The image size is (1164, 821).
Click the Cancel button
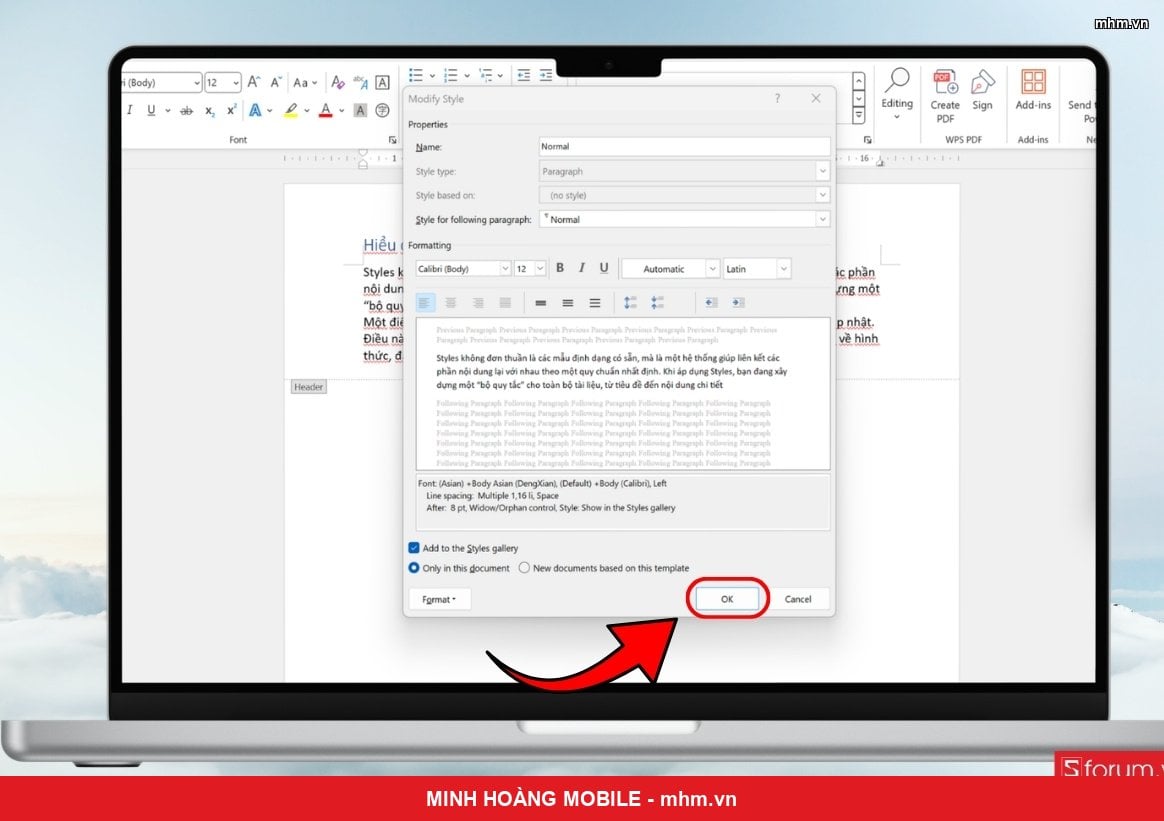[798, 599]
